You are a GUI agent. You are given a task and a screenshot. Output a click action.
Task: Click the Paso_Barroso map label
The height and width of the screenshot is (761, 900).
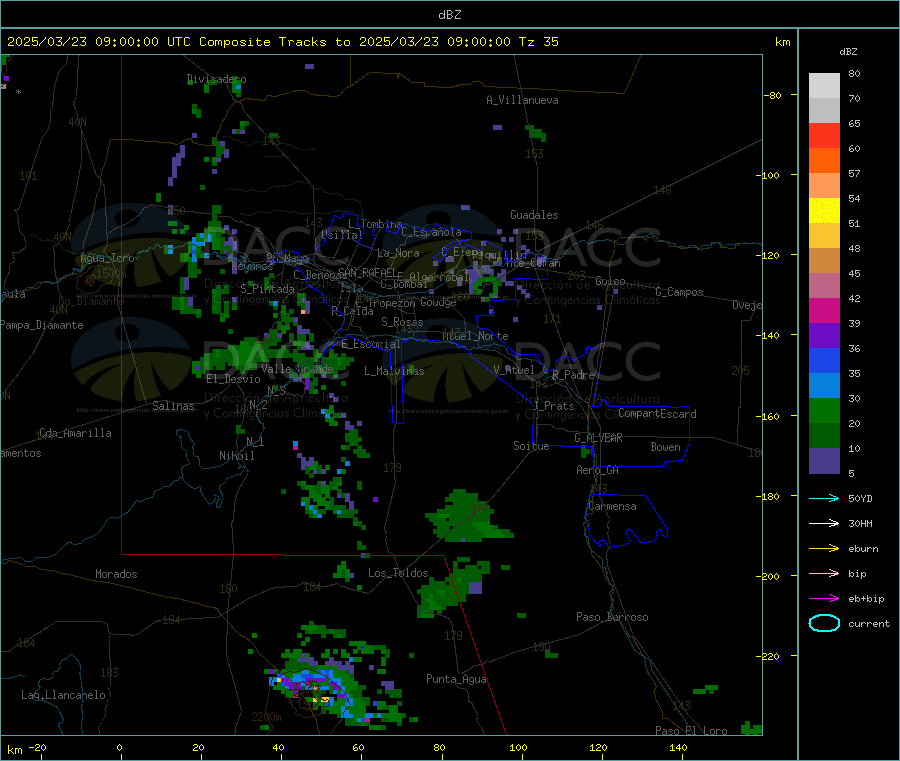(612, 617)
